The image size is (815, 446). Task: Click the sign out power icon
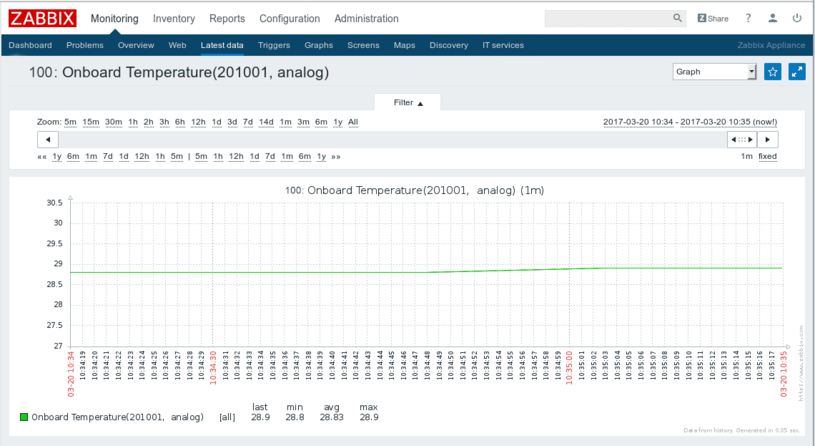(x=797, y=18)
